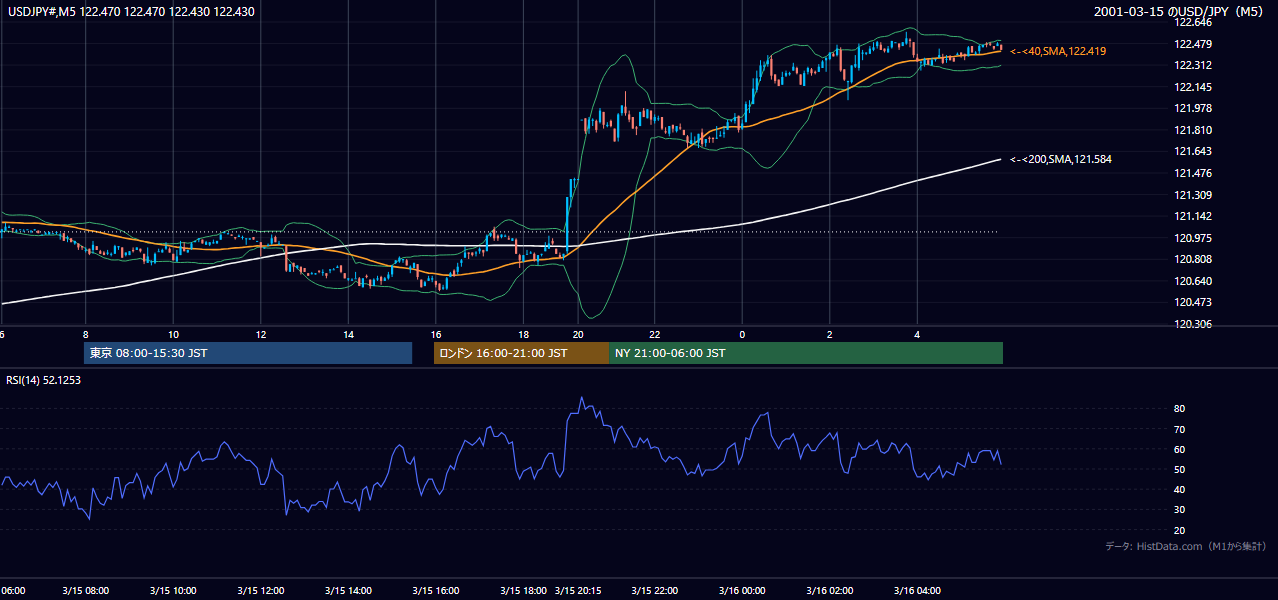Click price axis value 120.306
Image resolution: width=1278 pixels, height=600 pixels.
[x=1194, y=324]
